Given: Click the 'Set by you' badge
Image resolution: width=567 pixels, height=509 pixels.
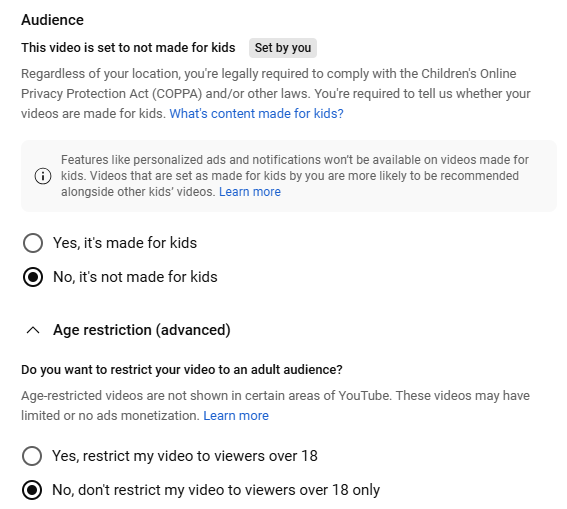Looking at the screenshot, I should tap(283, 48).
